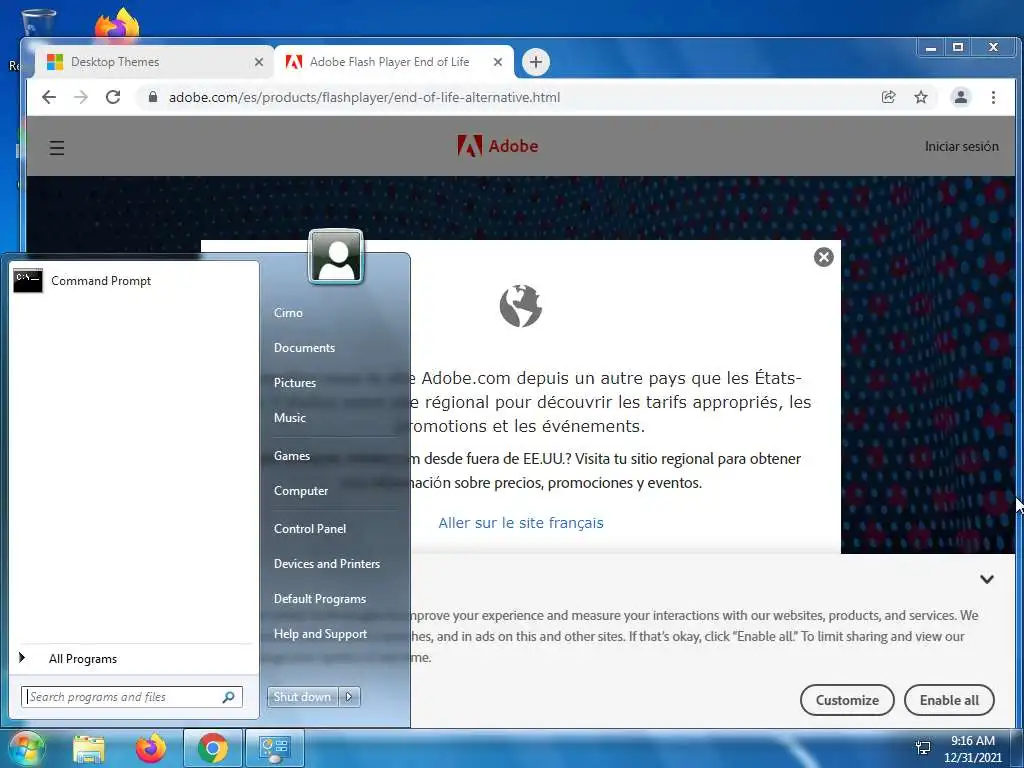Screen dimensions: 1024x768
Task: Open Chrome profile avatar
Action: tap(961, 97)
